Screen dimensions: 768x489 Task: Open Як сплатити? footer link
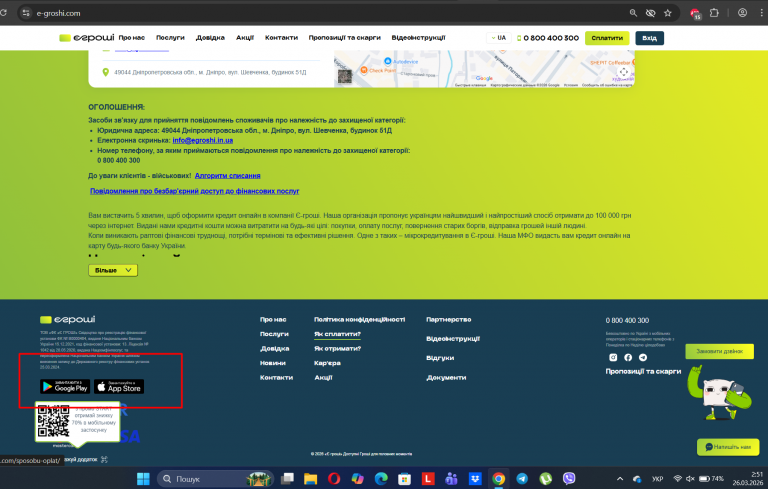(337, 334)
